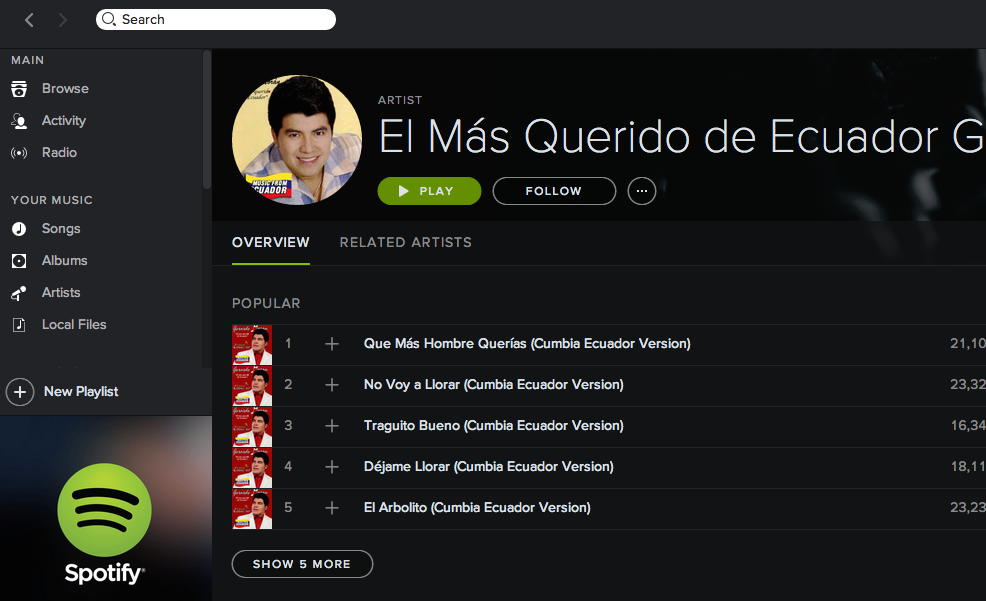
Task: Go back with the left arrow
Action: click(29, 20)
